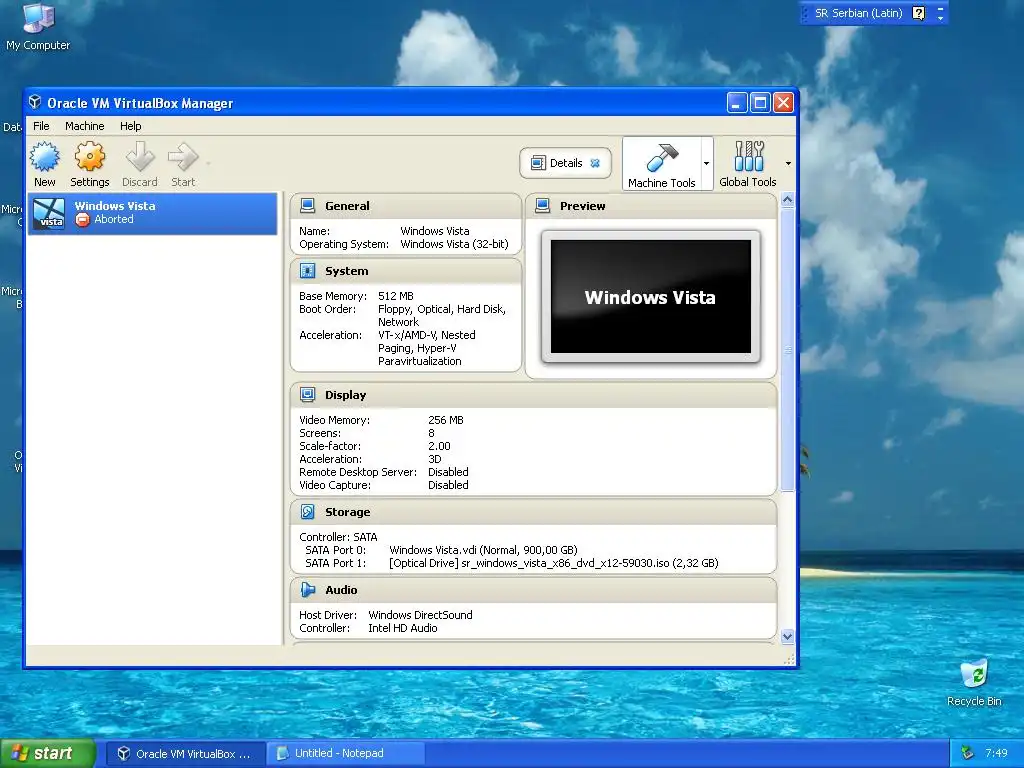Image resolution: width=1024 pixels, height=768 pixels.
Task: Open the Audio section header link
Action: [x=341, y=590]
